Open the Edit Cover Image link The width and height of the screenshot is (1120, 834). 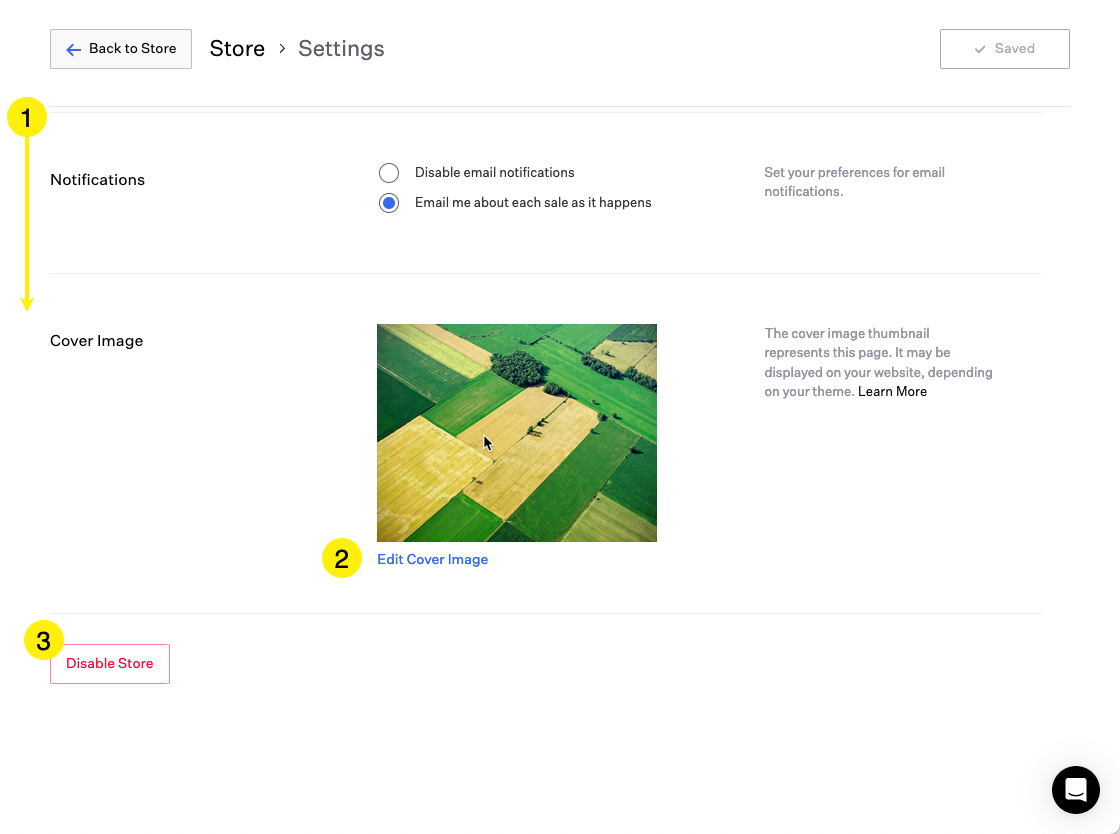coord(432,560)
